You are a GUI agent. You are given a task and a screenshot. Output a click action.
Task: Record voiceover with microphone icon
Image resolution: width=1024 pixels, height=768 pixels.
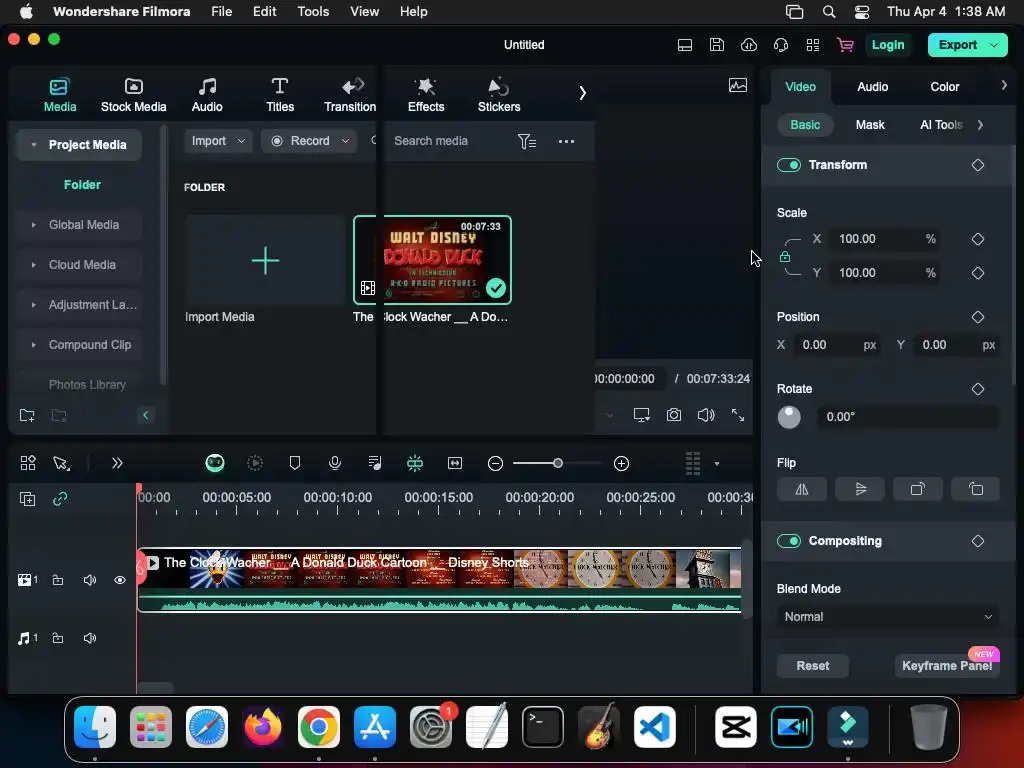click(334, 463)
